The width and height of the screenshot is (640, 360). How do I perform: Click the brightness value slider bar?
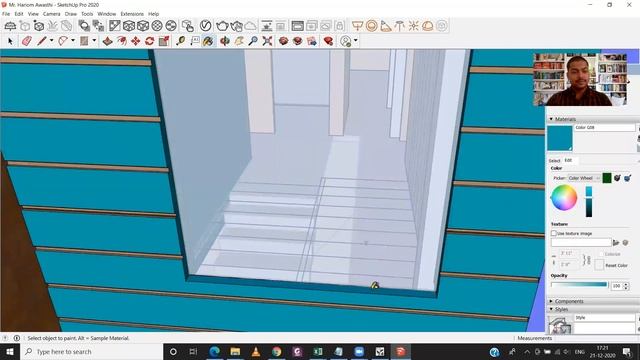(589, 202)
